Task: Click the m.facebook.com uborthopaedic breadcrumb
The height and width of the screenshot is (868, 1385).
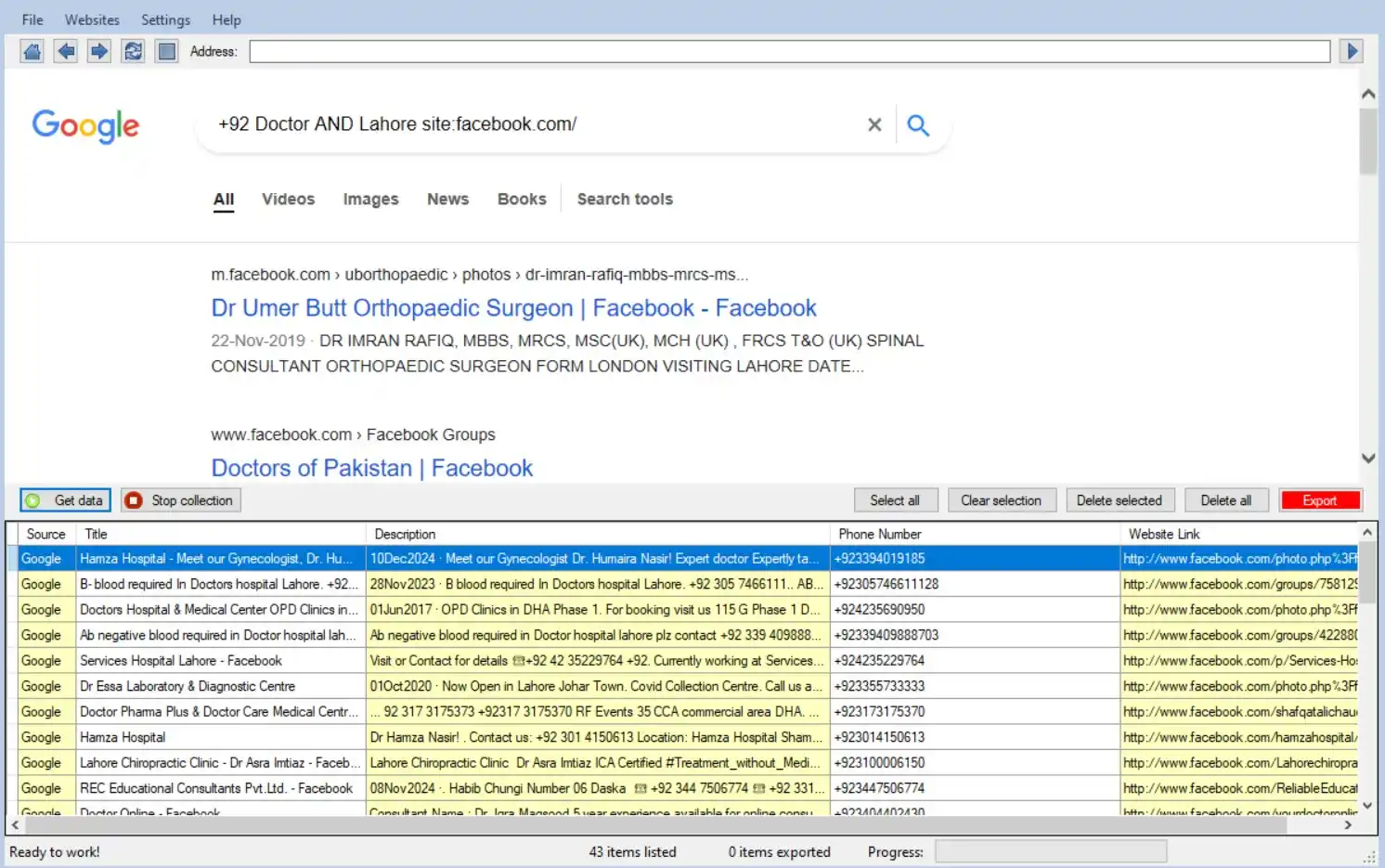Action: tap(479, 275)
